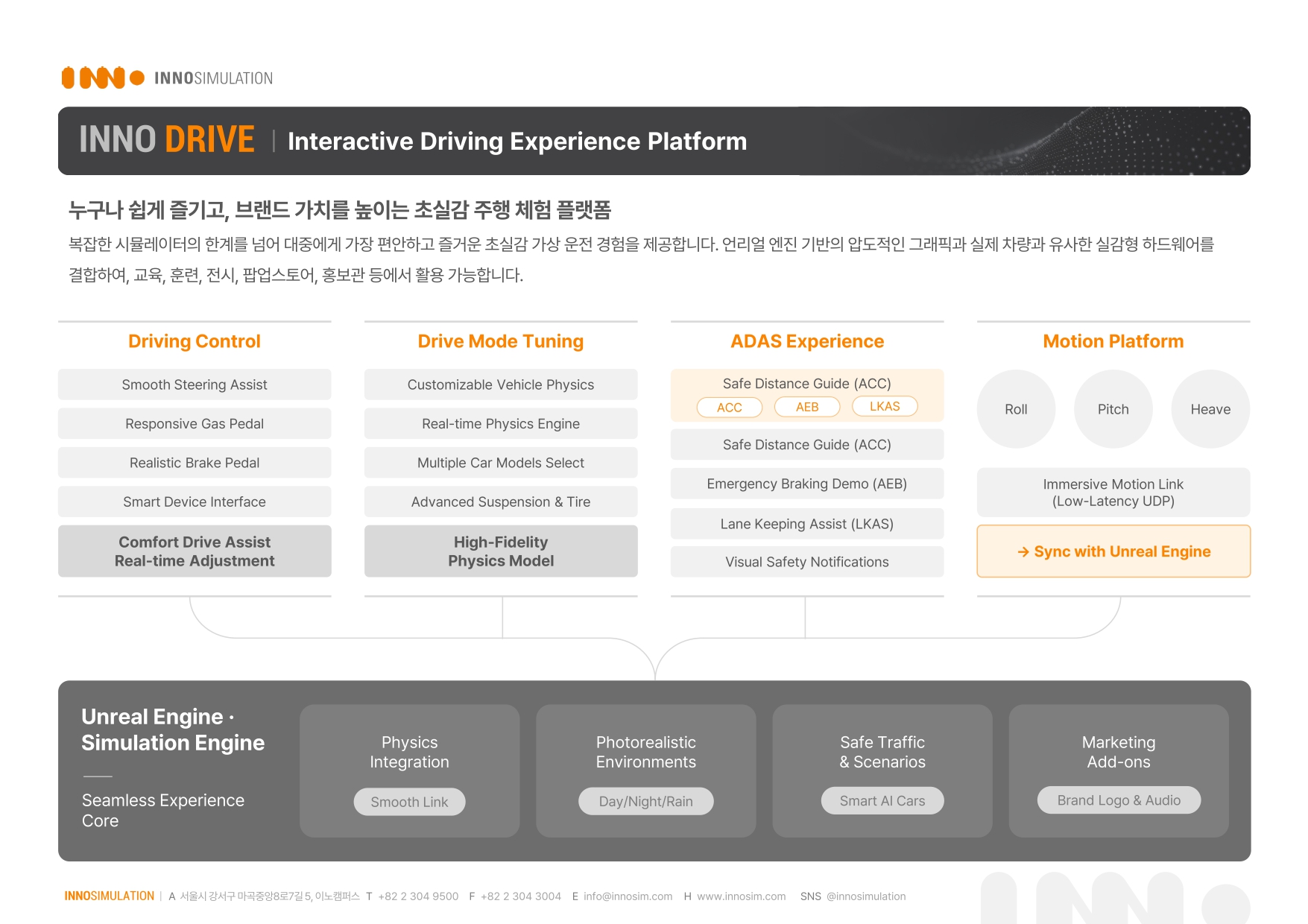Choose the Responsive Gas Pedal item
The height and width of the screenshot is (924, 1308).
pyautogui.click(x=195, y=423)
